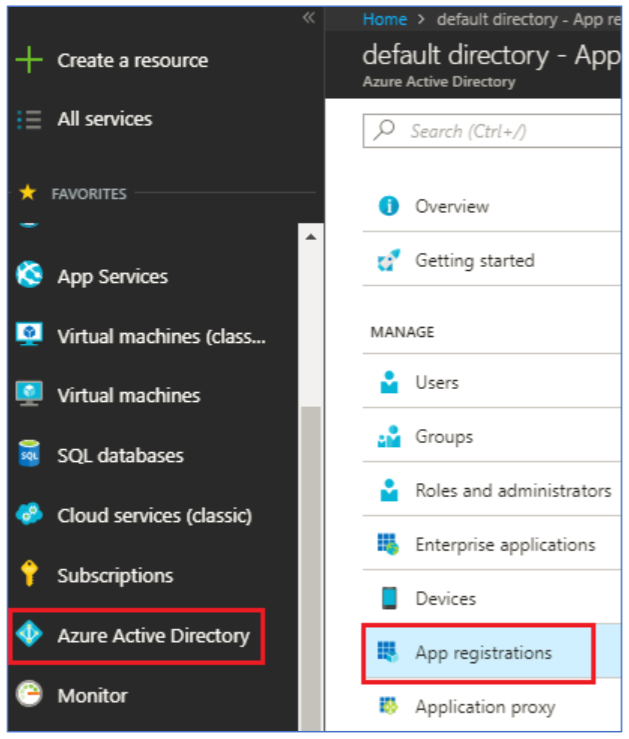Click the Virtual machines monitor icon
This screenshot has height=739, width=629.
click(x=29, y=394)
